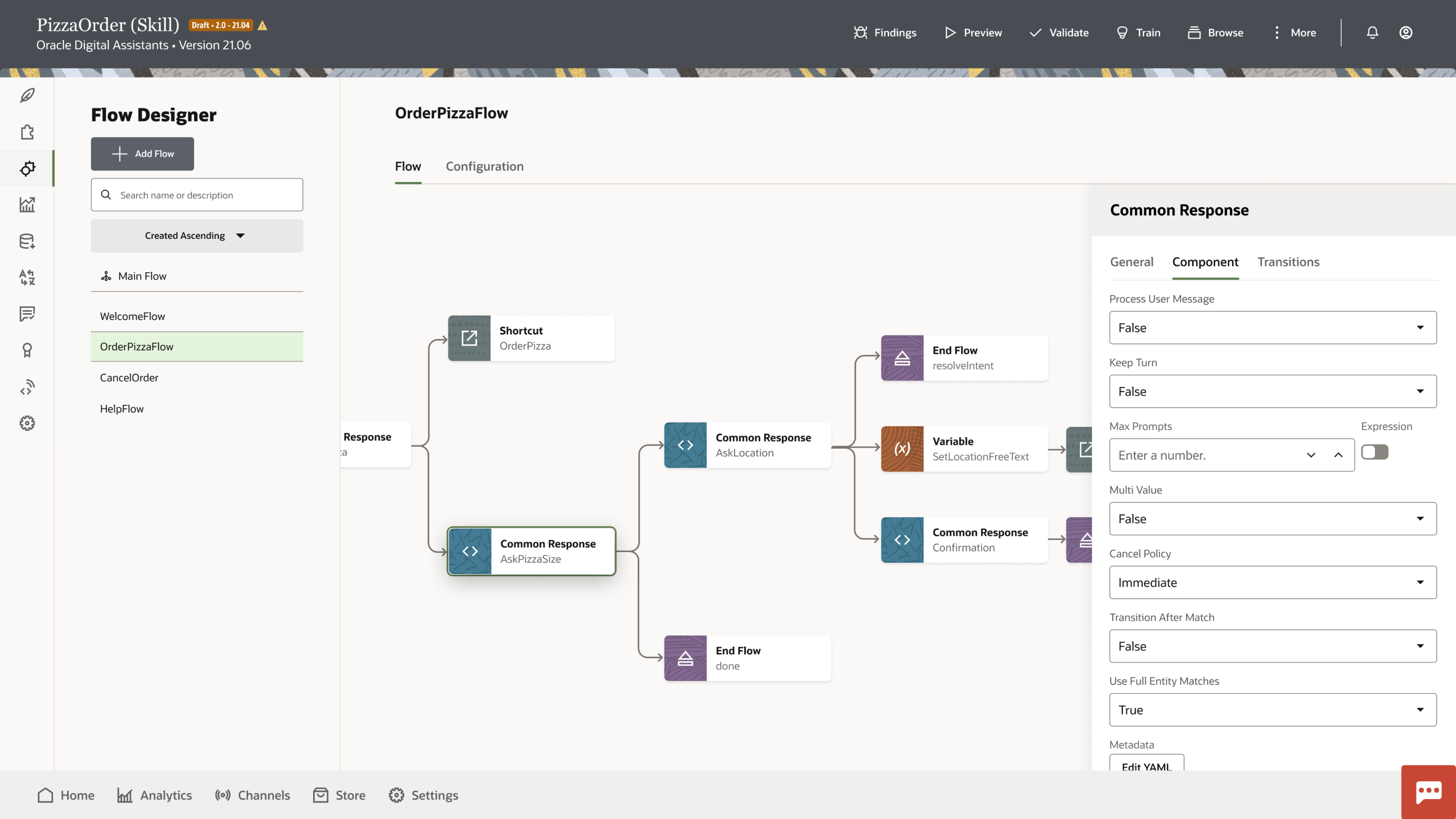
Task: Open Store in bottom bar
Action: 339,795
